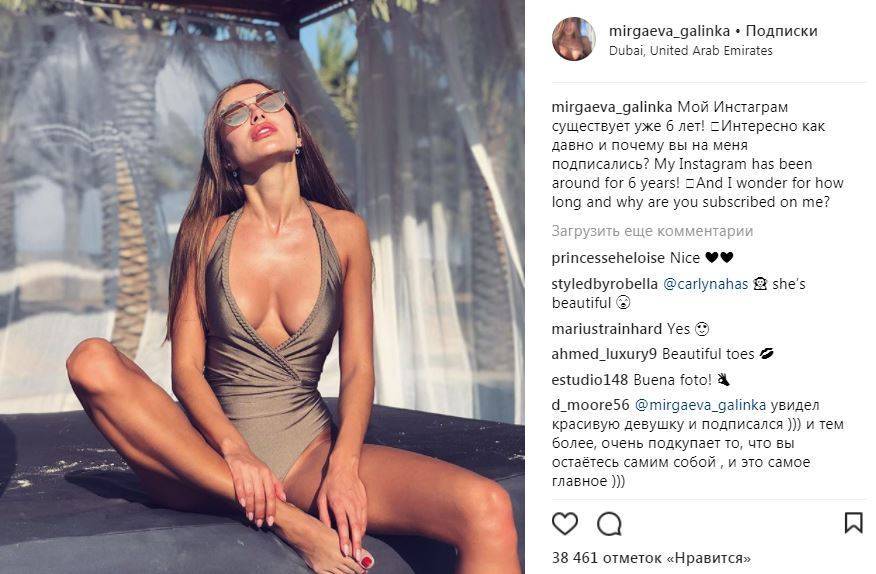
Task: Open Dubai, United Arab Emirates location
Action: (691, 50)
